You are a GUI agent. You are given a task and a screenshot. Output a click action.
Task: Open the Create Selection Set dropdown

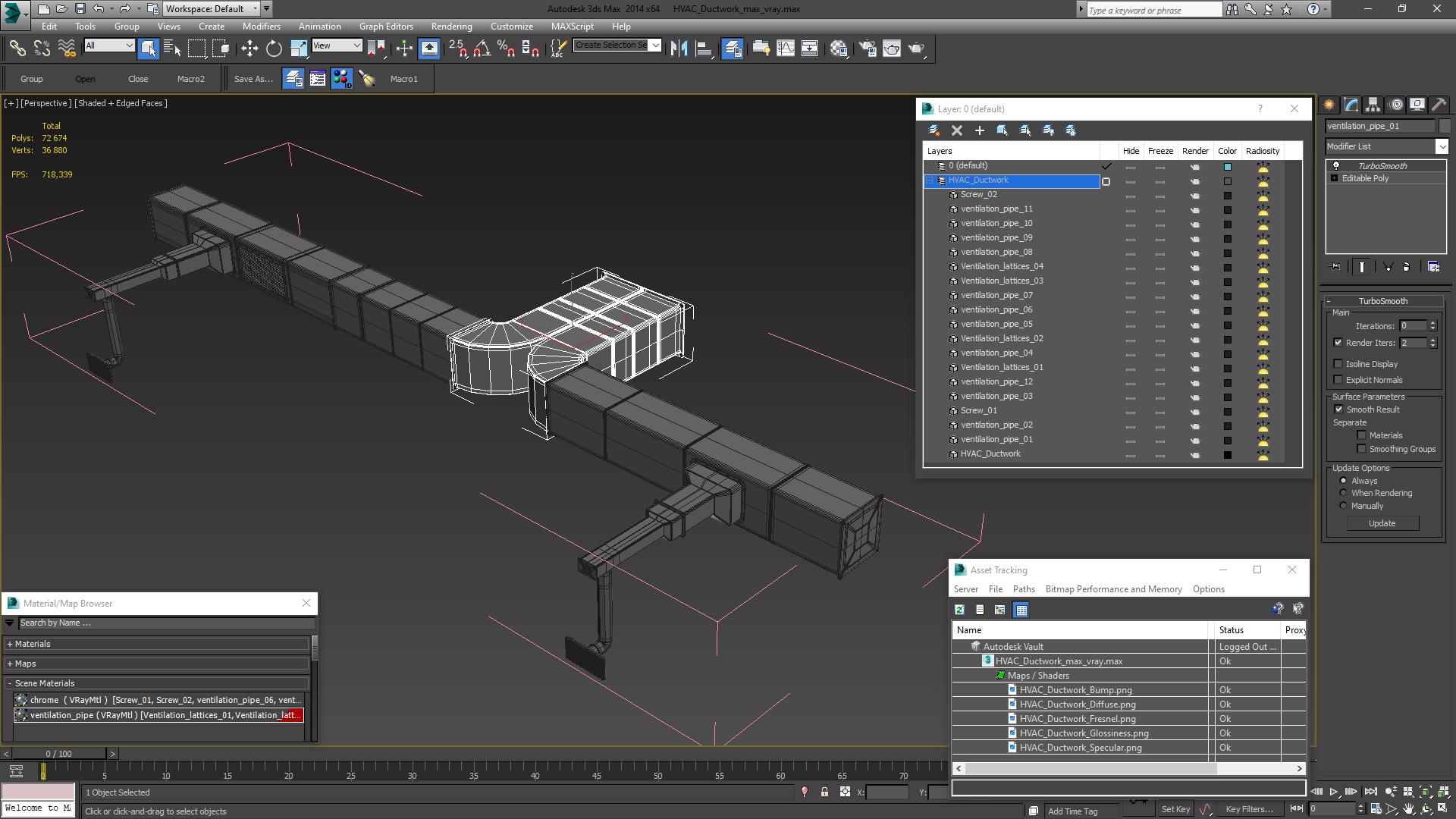coord(617,45)
